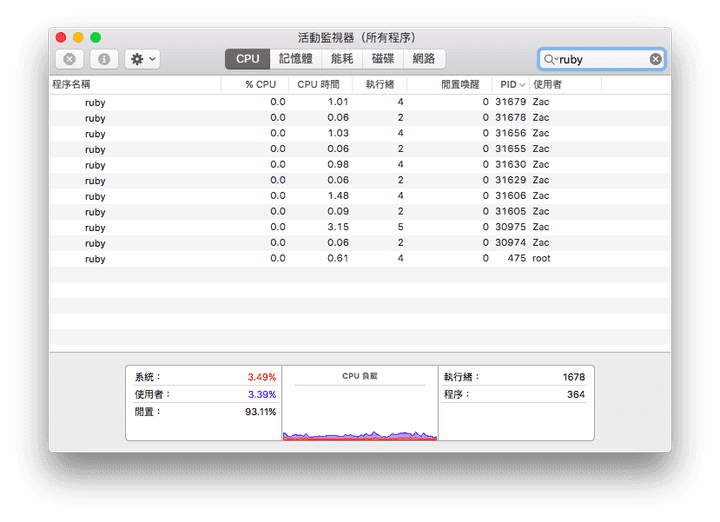Open the gear action menu dropdown
The image size is (720, 522).
tap(143, 59)
